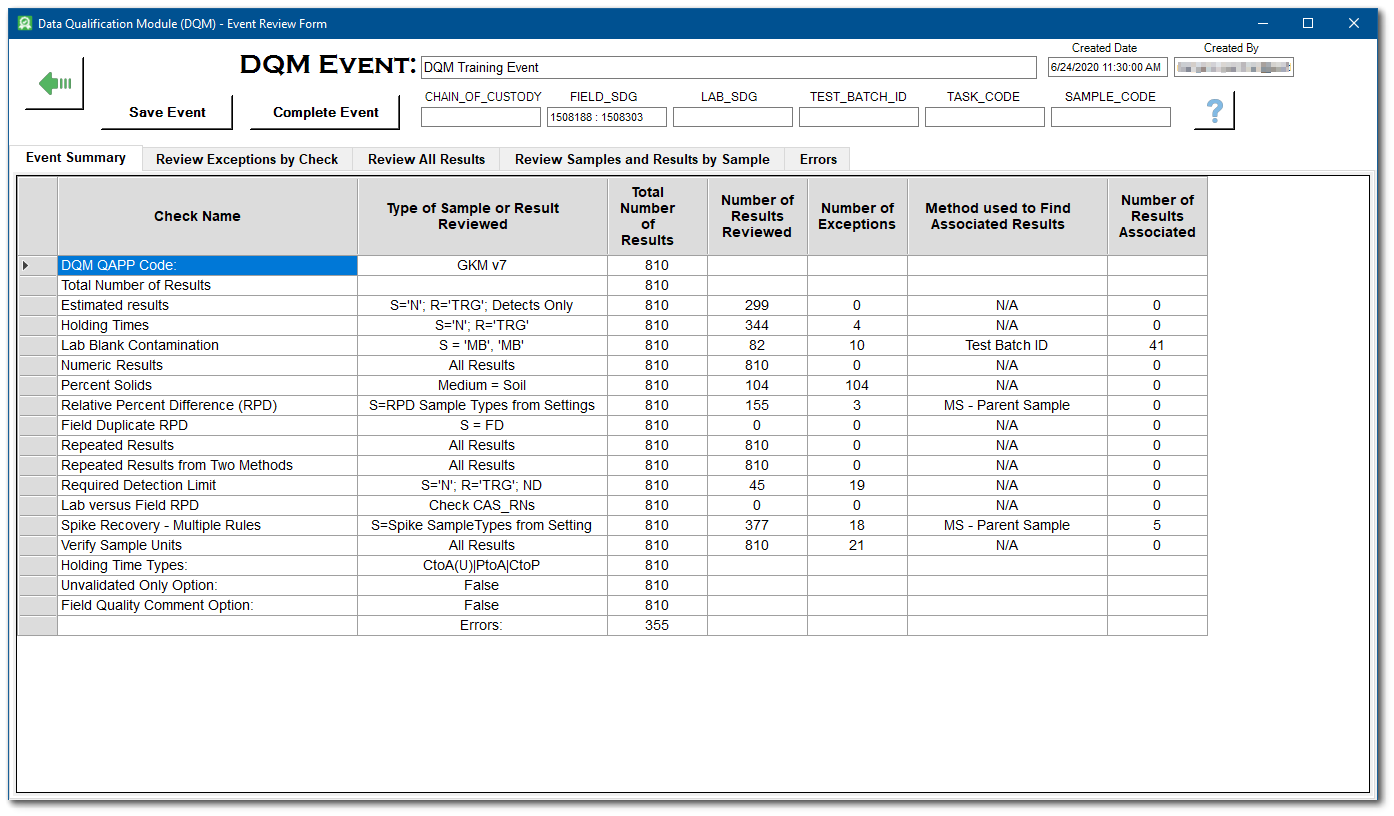Click the 41 associated results cell
The image size is (1394, 816).
[x=1157, y=345]
